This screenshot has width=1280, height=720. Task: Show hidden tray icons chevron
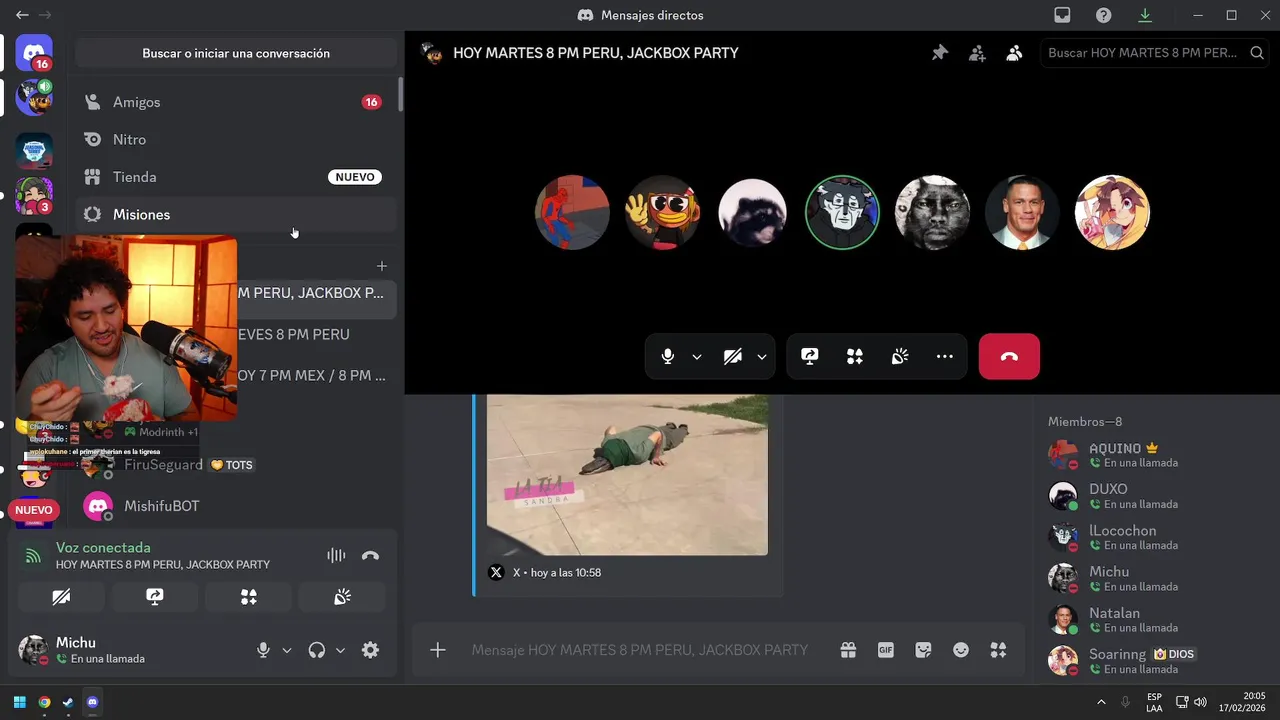[x=1101, y=702]
